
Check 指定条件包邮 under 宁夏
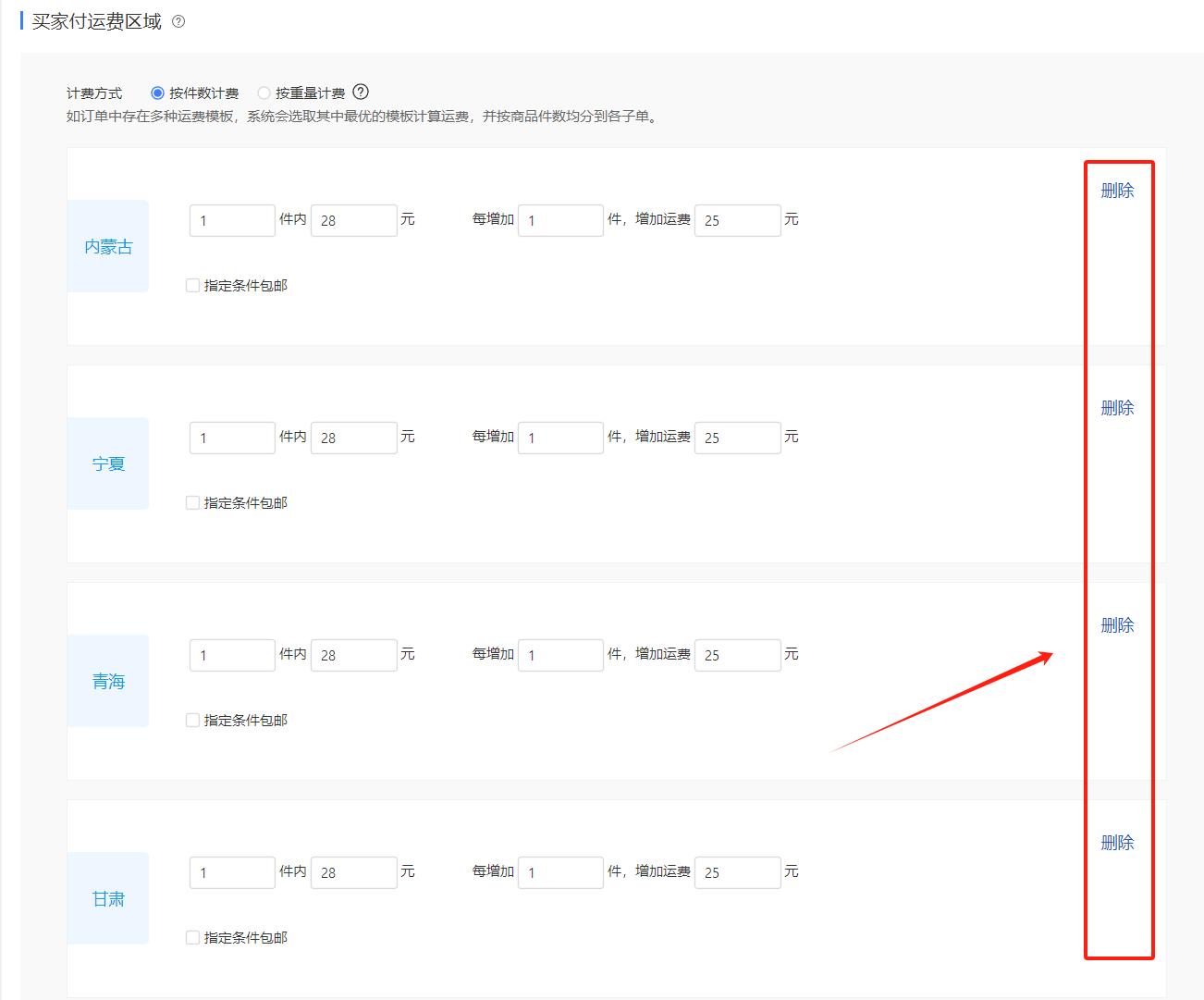click(191, 502)
